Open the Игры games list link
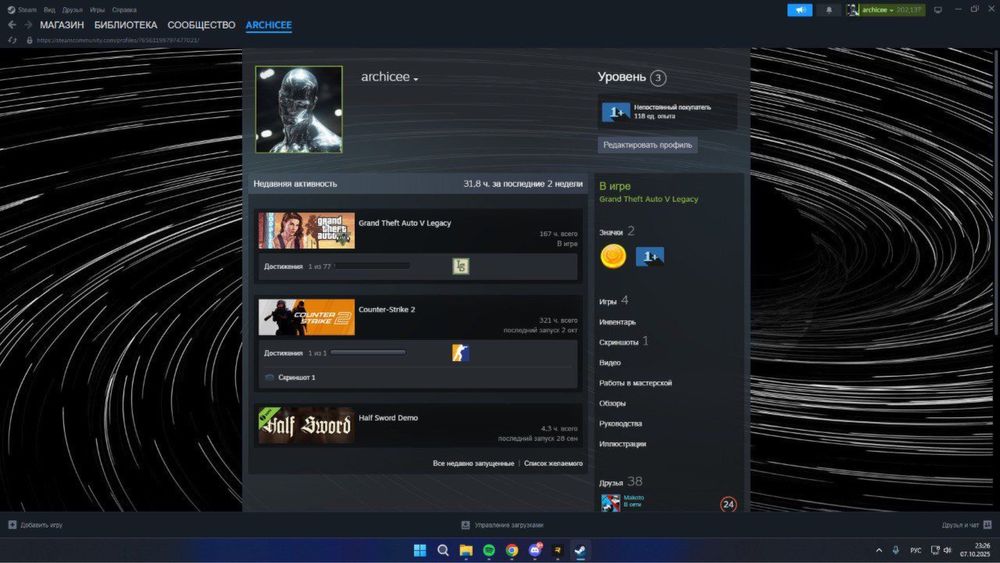The width and height of the screenshot is (1000, 563). click(x=608, y=302)
